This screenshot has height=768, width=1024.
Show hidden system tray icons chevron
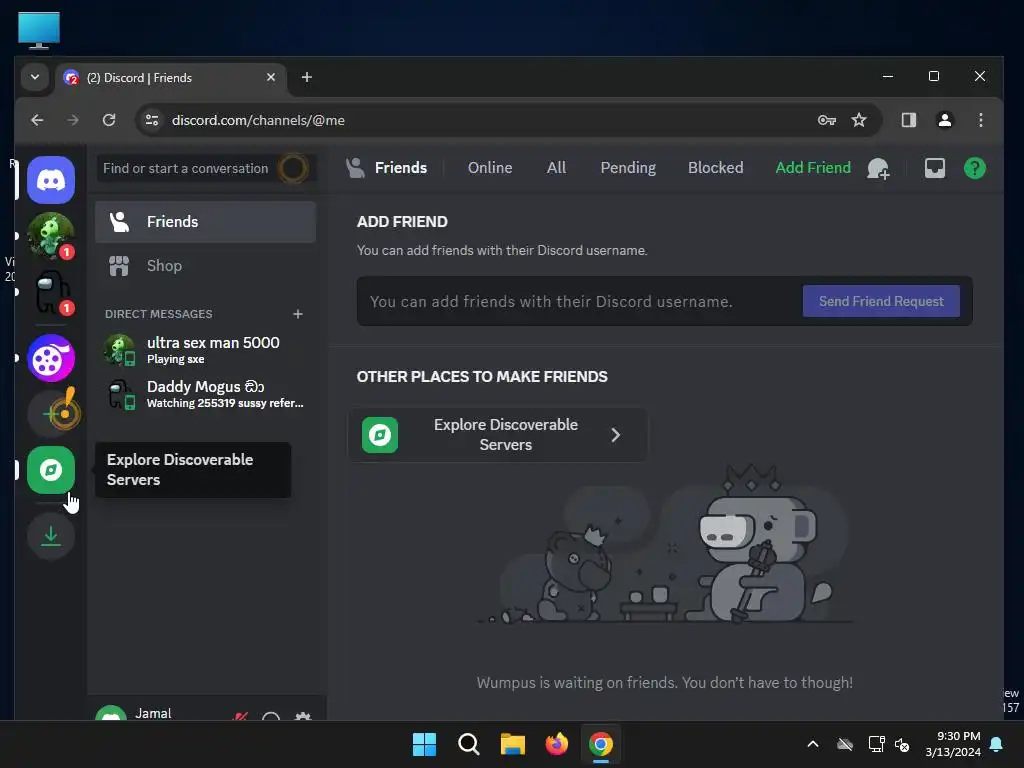(813, 744)
